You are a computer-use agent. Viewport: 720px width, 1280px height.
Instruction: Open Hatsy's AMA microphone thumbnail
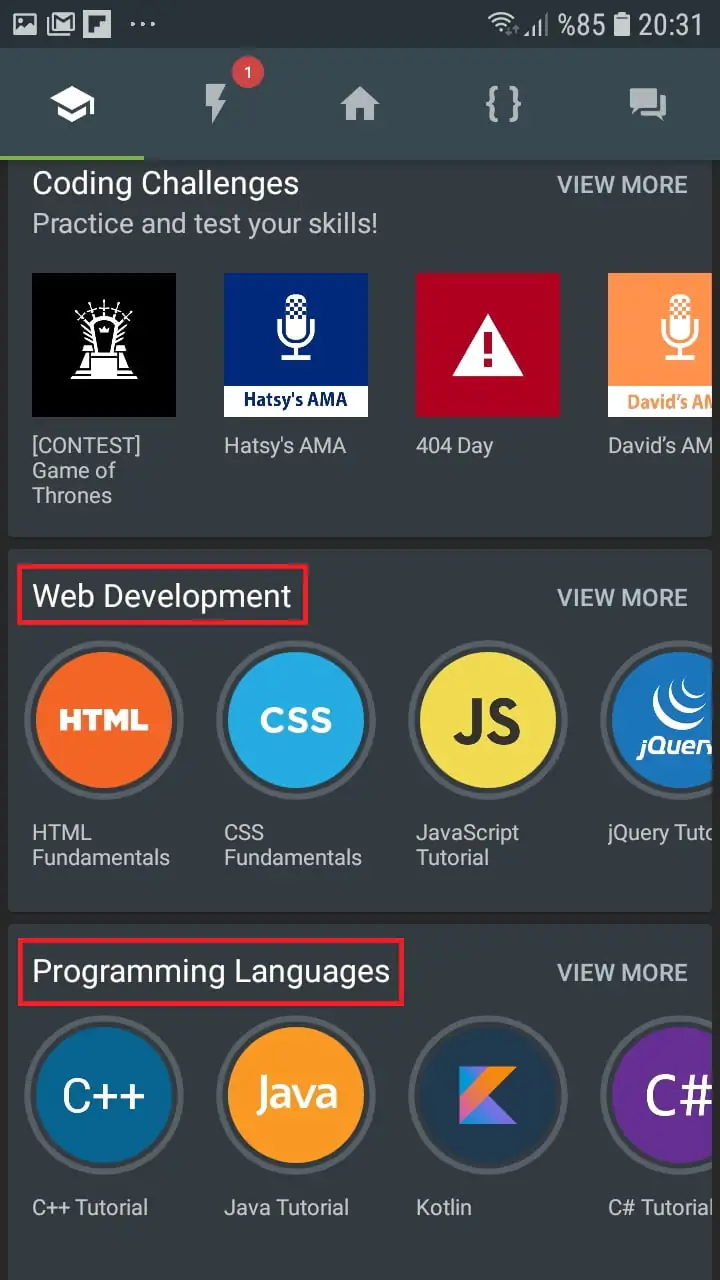[x=296, y=345]
